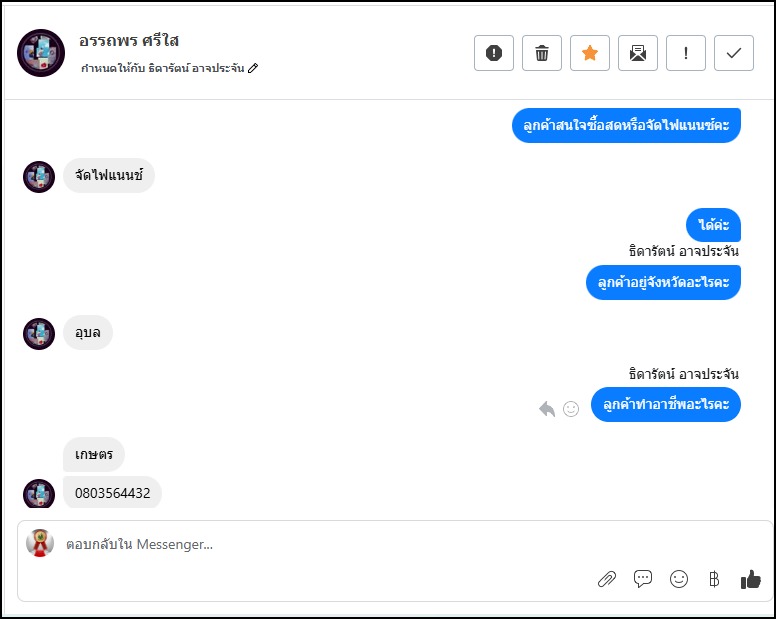776x619 pixels.
Task: Mark conversation unread with the envelope icon
Action: click(638, 54)
